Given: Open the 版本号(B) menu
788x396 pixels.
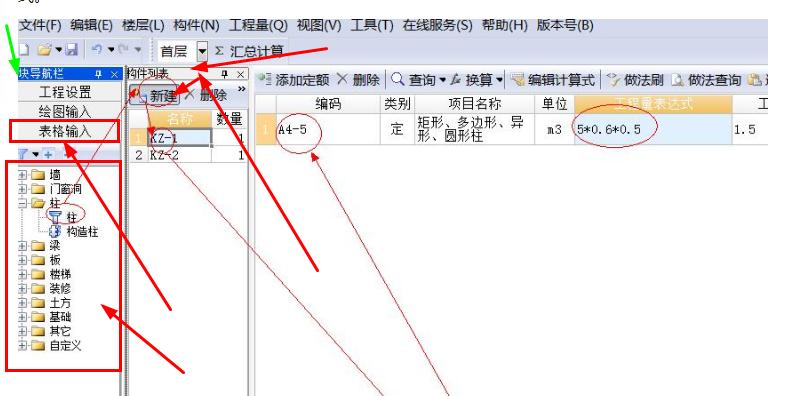Looking at the screenshot, I should tap(565, 25).
